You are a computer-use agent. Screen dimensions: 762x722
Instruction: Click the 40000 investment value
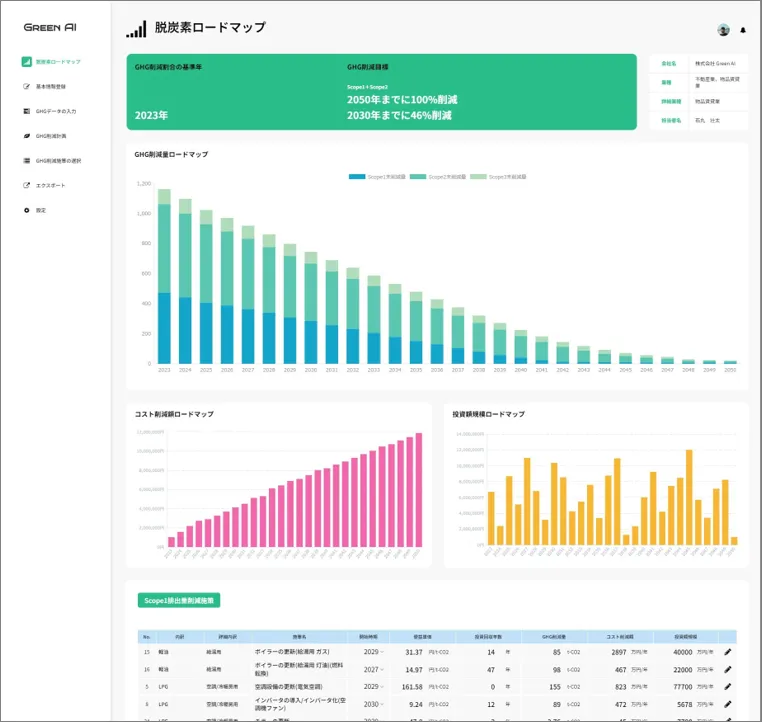tap(682, 652)
